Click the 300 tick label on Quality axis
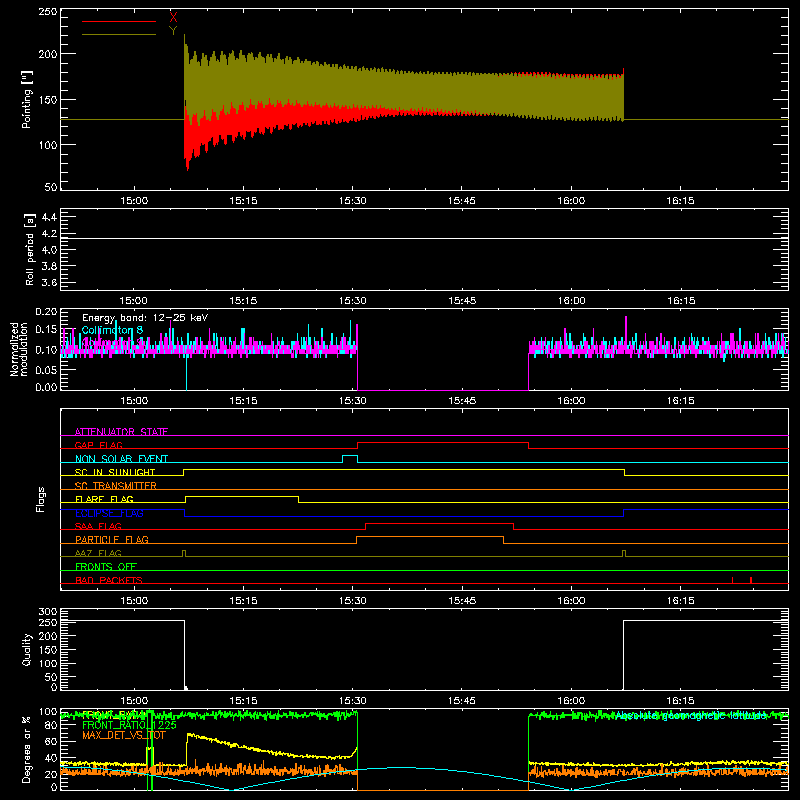 (x=48, y=611)
